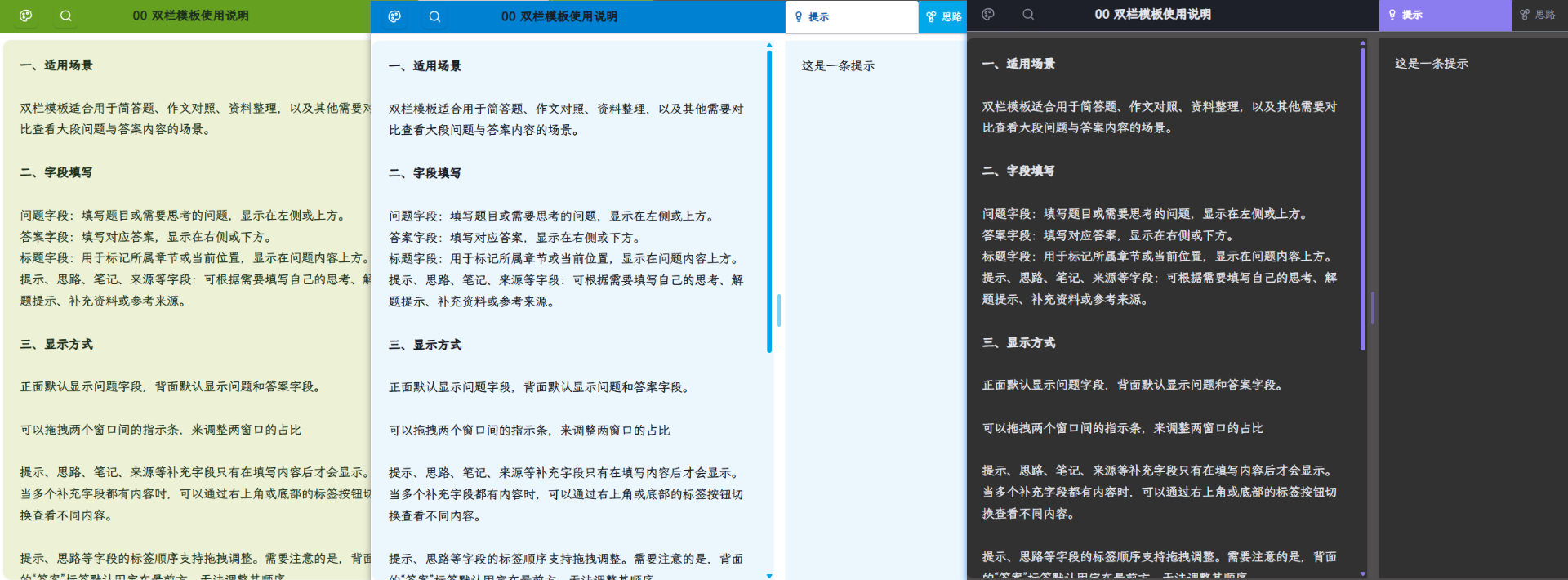Click heading 三、显示方式 in blue panel
This screenshot has height=580, width=1568.
click(x=425, y=345)
